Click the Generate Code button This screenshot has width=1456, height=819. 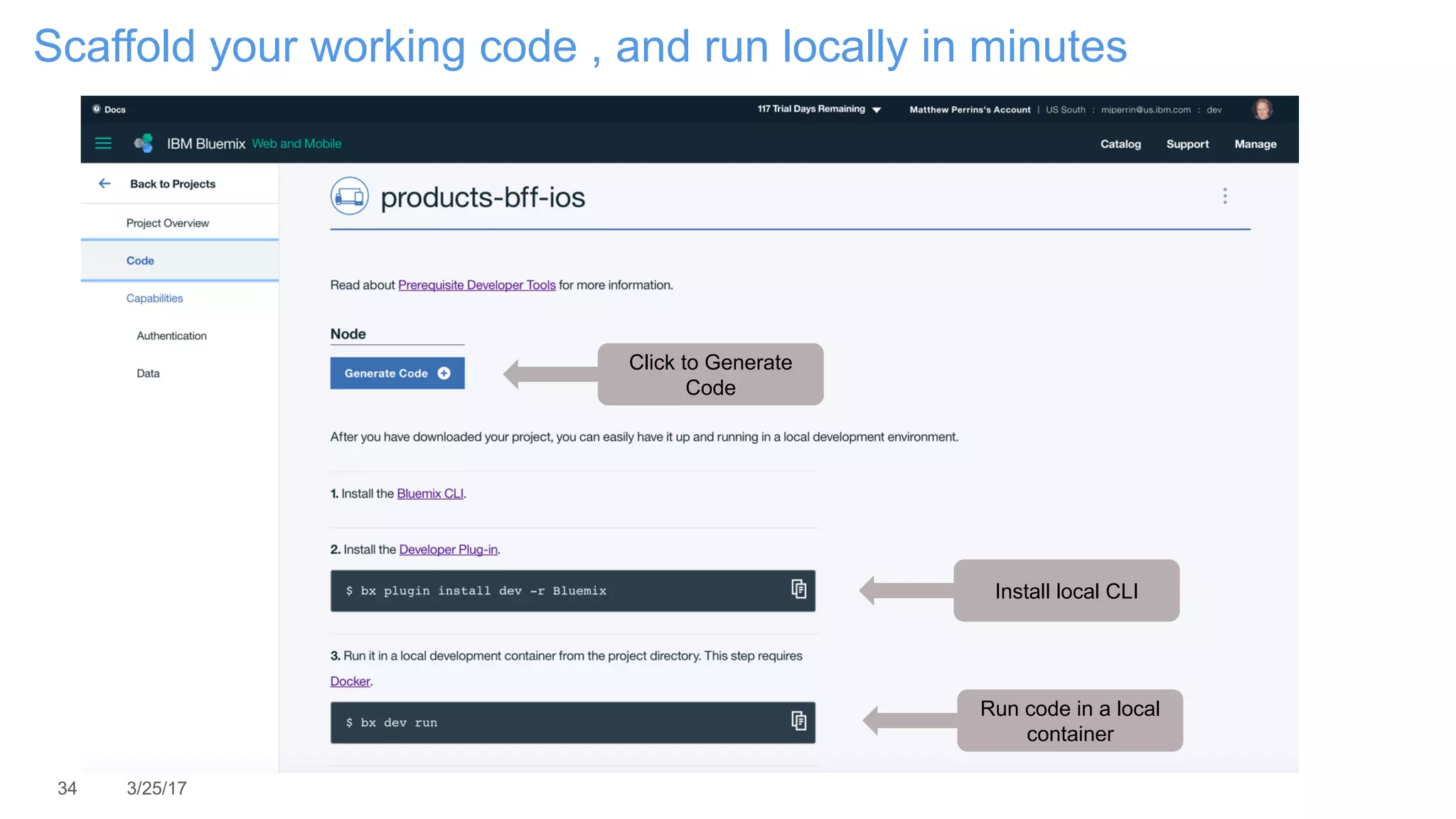(397, 373)
